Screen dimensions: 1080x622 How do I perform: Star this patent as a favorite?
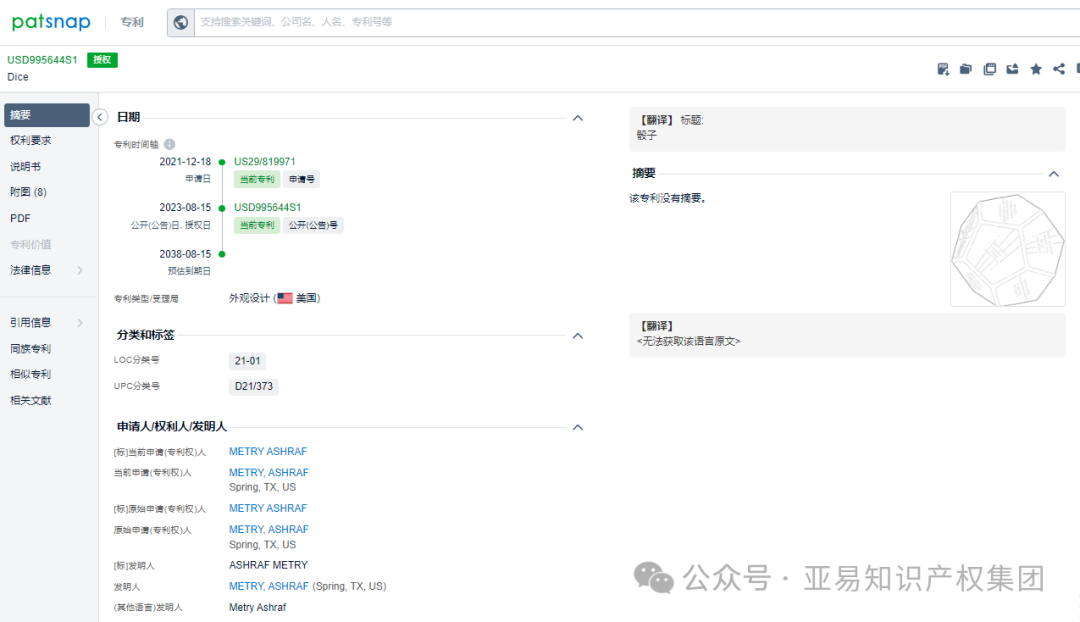(x=1036, y=68)
